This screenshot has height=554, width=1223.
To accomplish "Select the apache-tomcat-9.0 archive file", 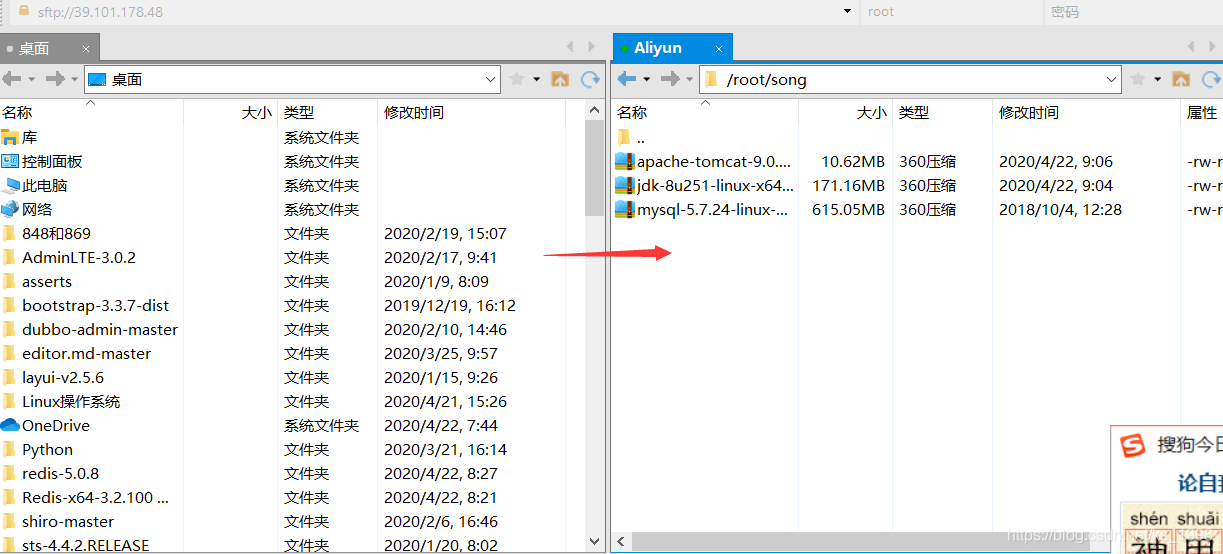I will (713, 161).
